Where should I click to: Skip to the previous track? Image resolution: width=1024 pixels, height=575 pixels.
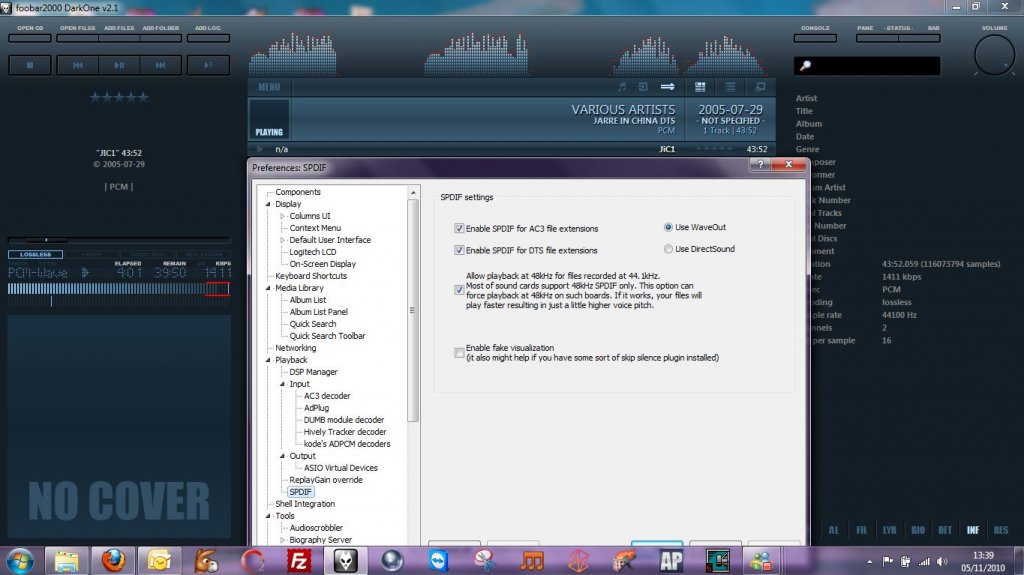click(78, 65)
